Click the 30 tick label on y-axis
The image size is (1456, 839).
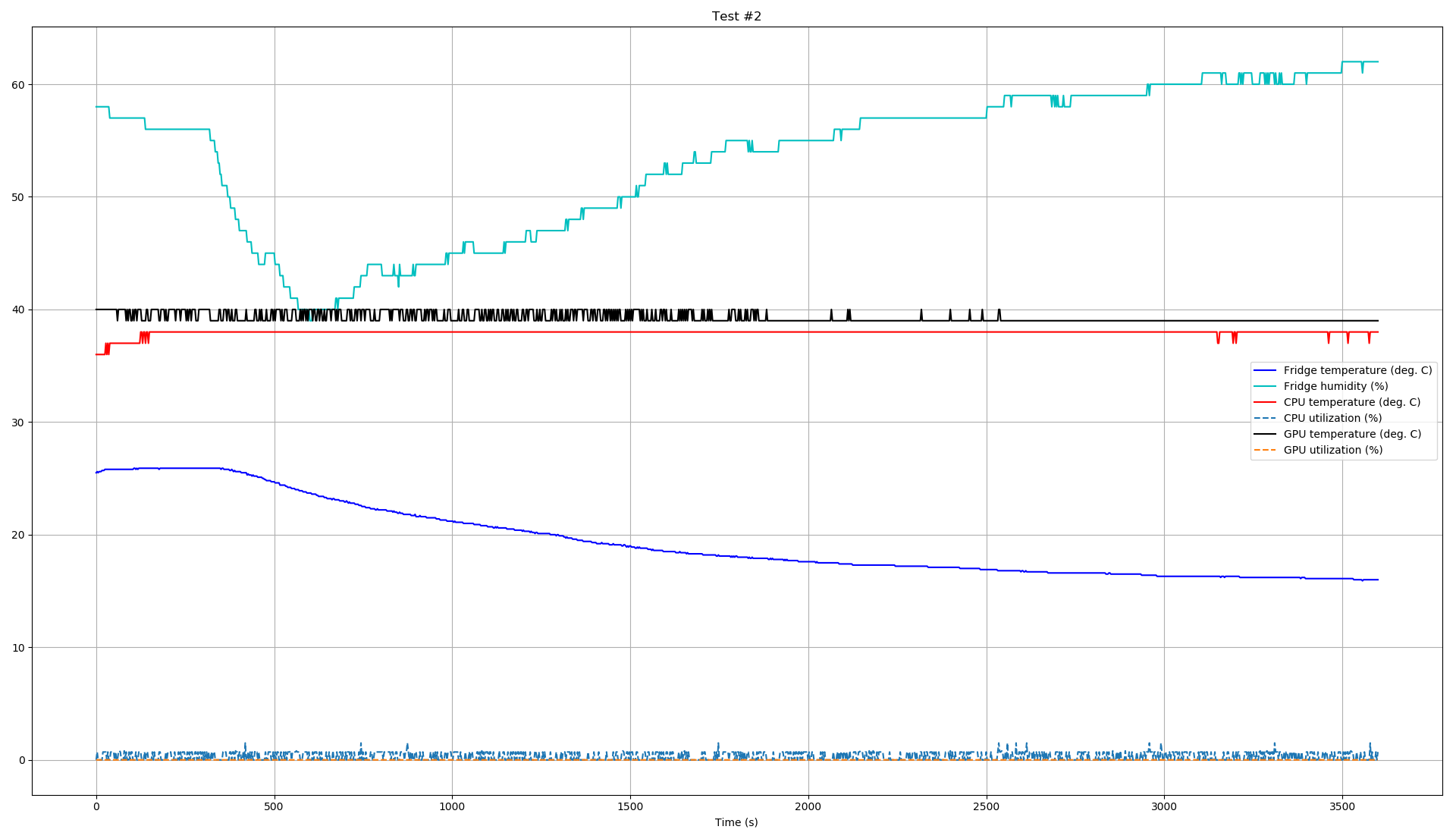(x=17, y=423)
